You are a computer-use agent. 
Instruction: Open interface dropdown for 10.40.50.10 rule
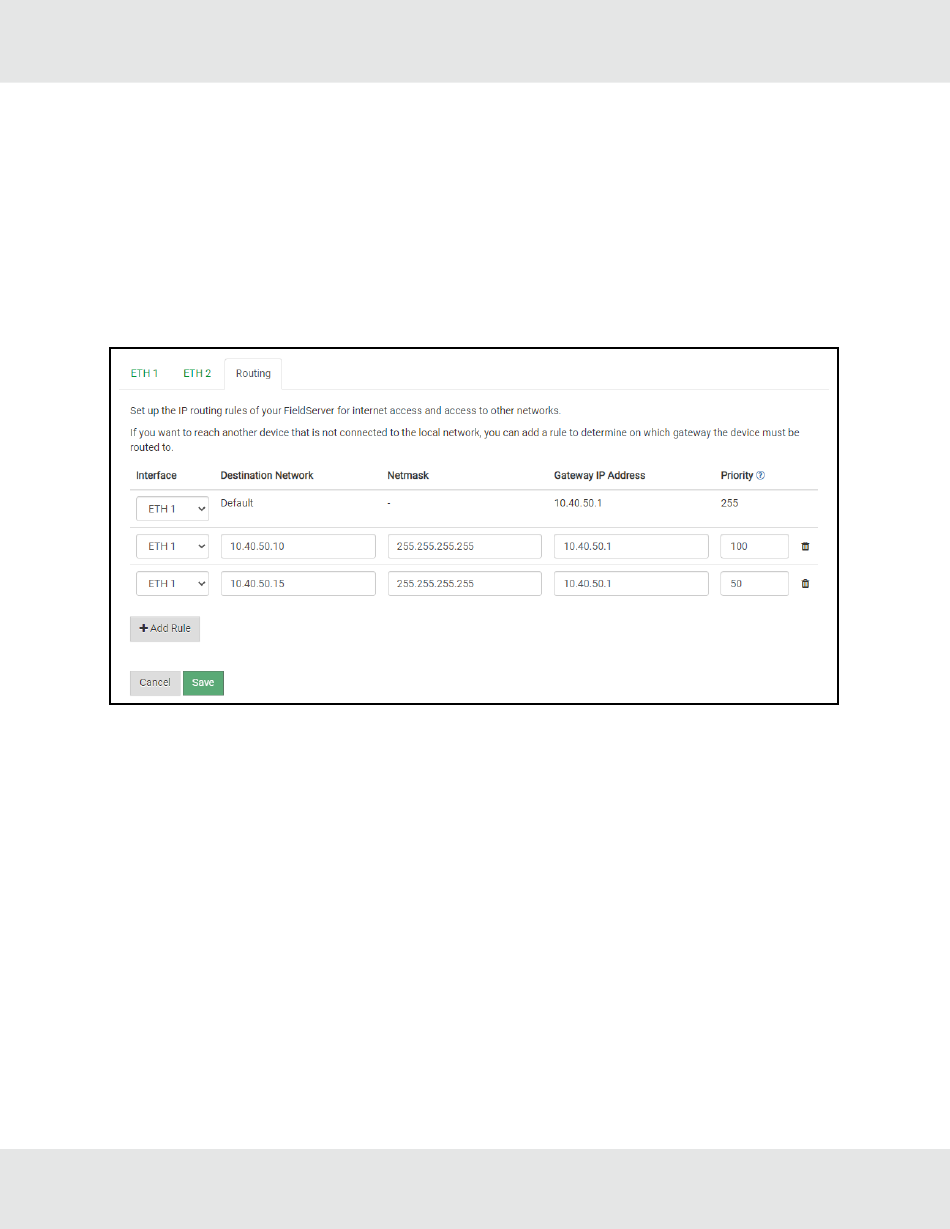(x=172, y=547)
